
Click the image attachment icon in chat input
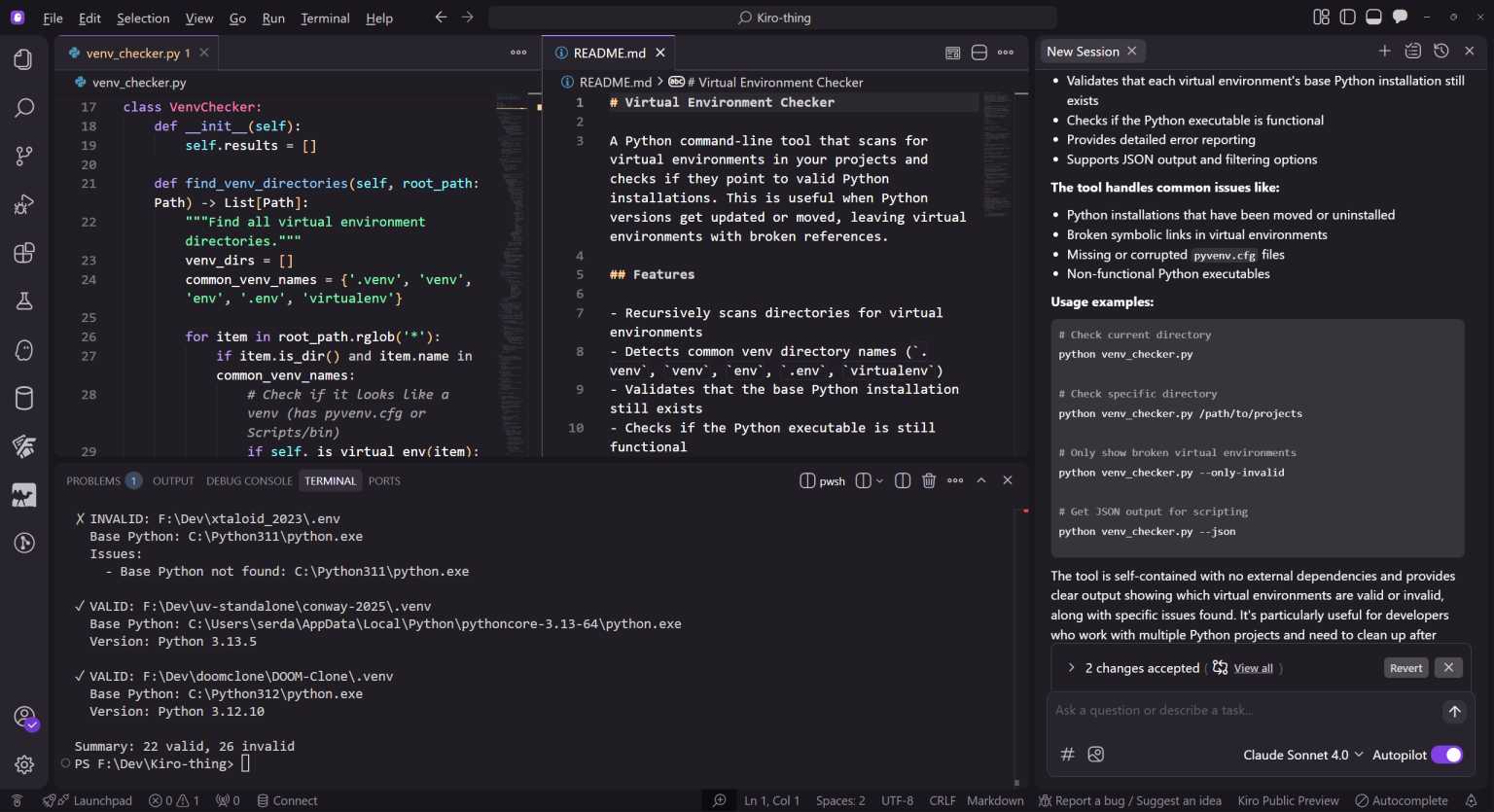pos(1095,754)
